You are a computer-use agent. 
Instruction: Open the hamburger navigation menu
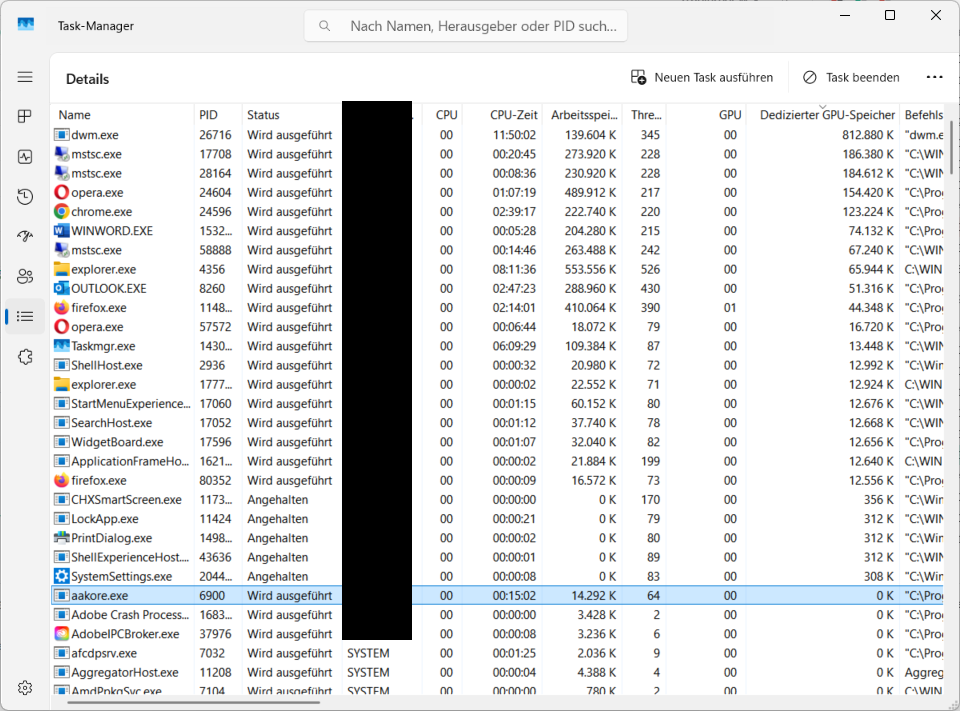click(25, 77)
